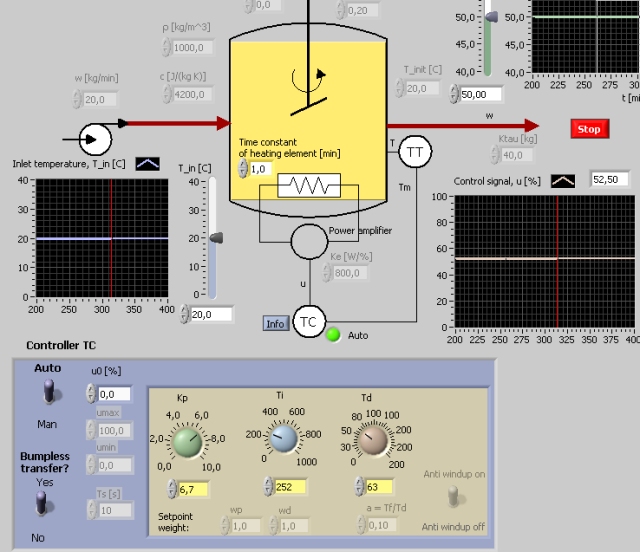Click the T_in vertical slider handle
The image size is (640, 552).
tap(216, 238)
